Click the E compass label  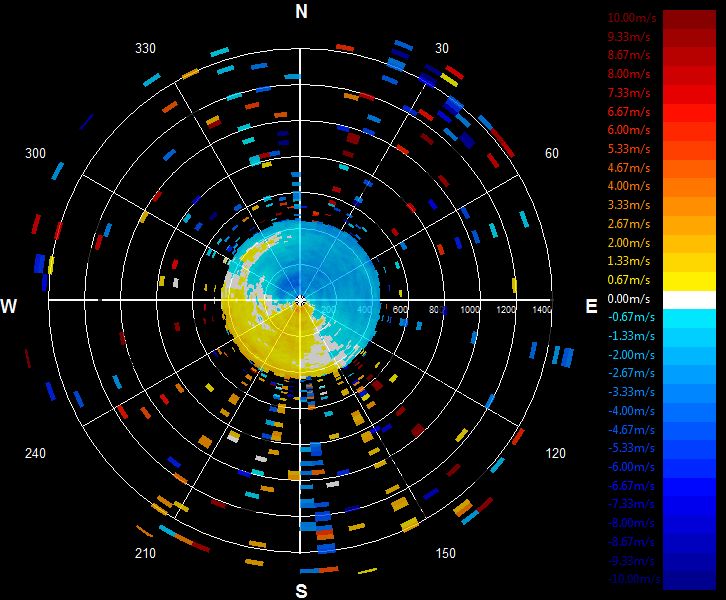click(x=591, y=306)
